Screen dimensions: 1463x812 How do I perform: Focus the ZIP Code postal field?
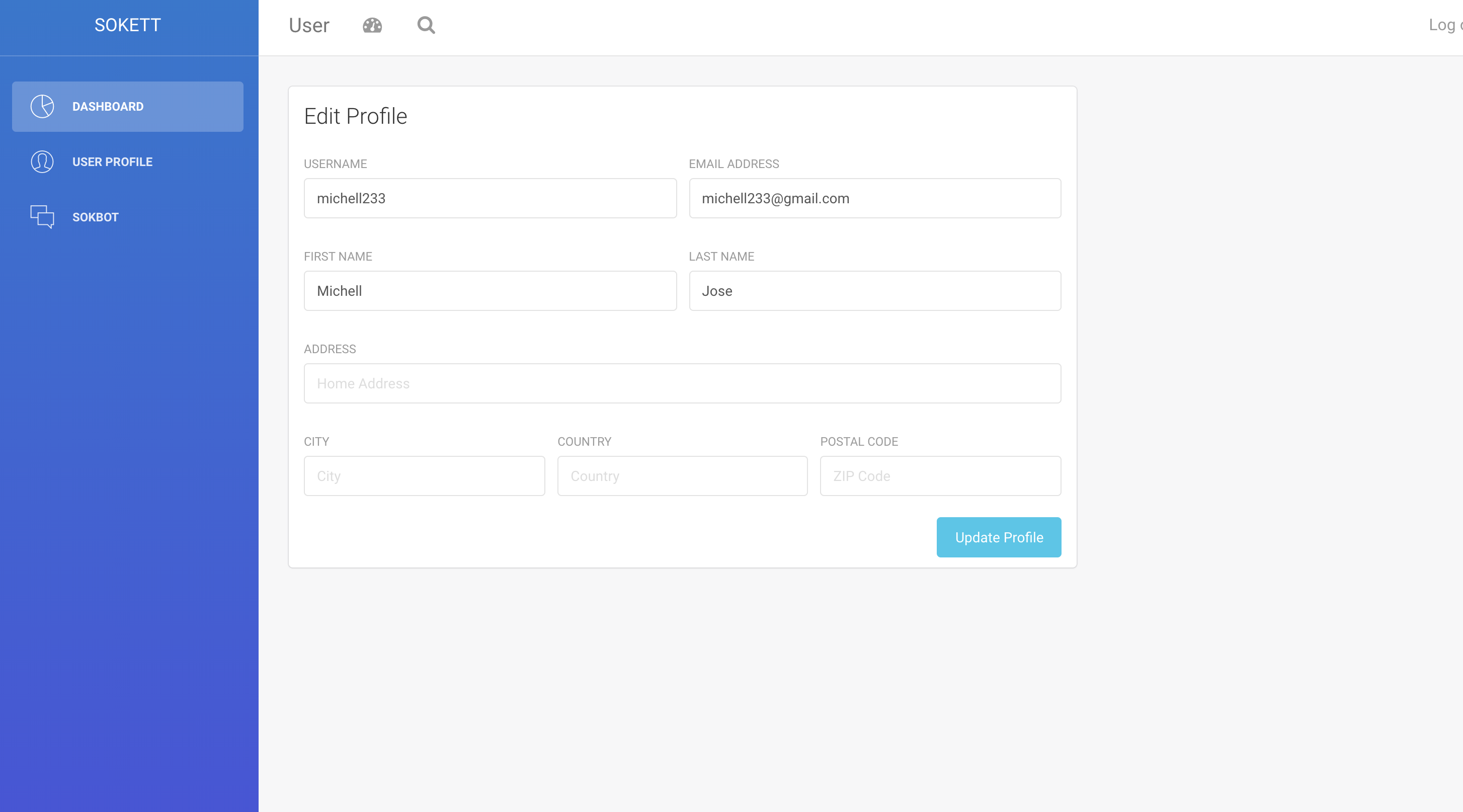coord(940,476)
